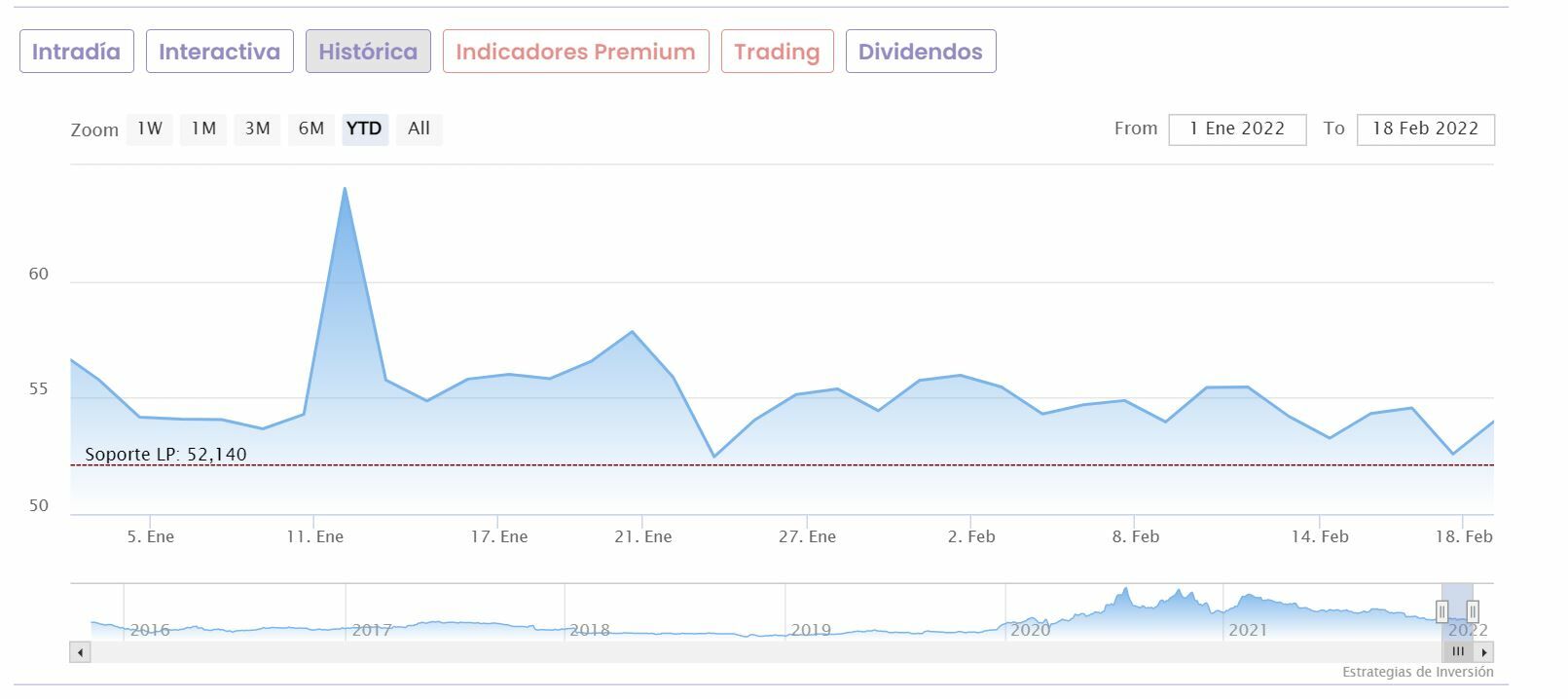The image size is (1568, 699).
Task: Show the Dividendos tab
Action: tap(920, 52)
